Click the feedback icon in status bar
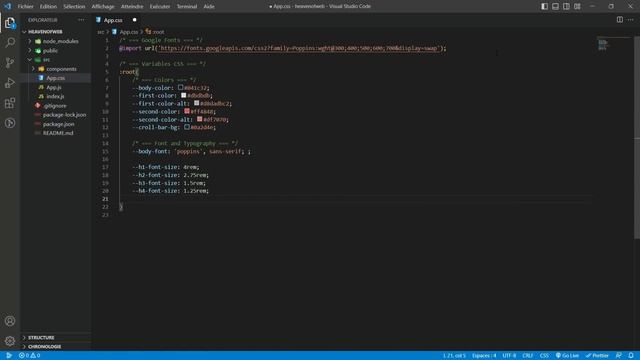 tap(619, 356)
